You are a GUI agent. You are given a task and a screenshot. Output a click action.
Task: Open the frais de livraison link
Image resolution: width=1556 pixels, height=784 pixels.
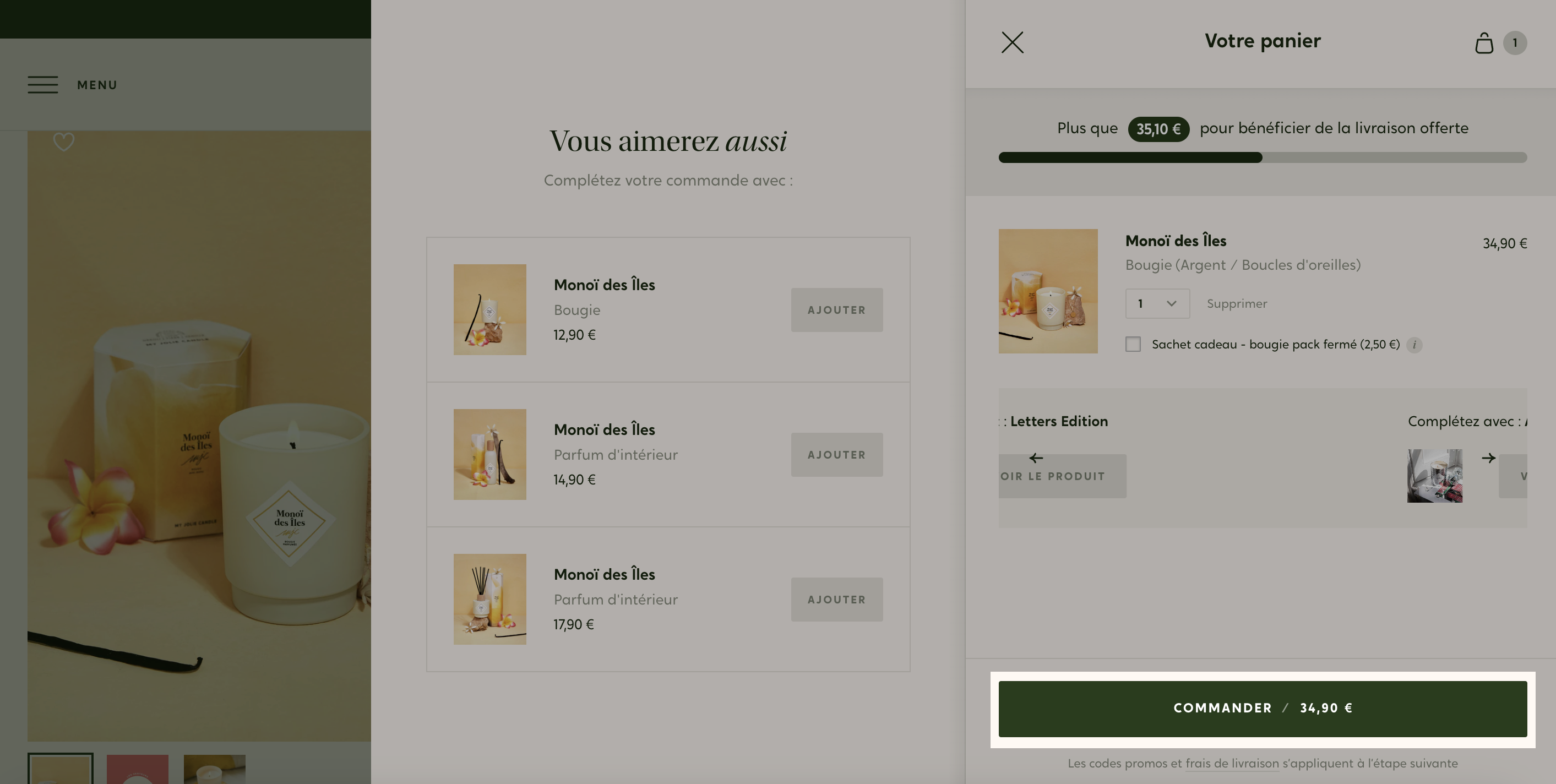pos(1232,764)
